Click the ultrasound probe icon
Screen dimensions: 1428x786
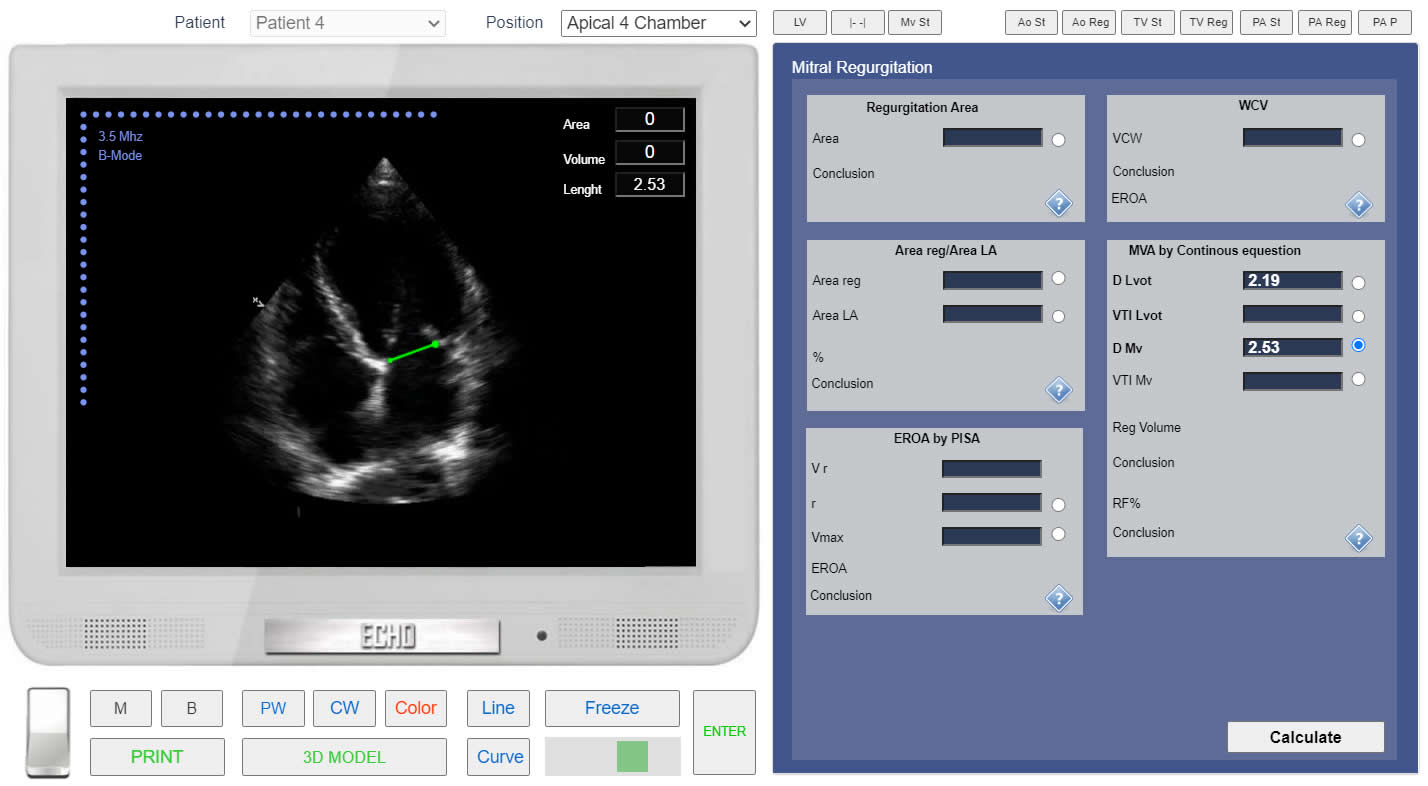(48, 732)
